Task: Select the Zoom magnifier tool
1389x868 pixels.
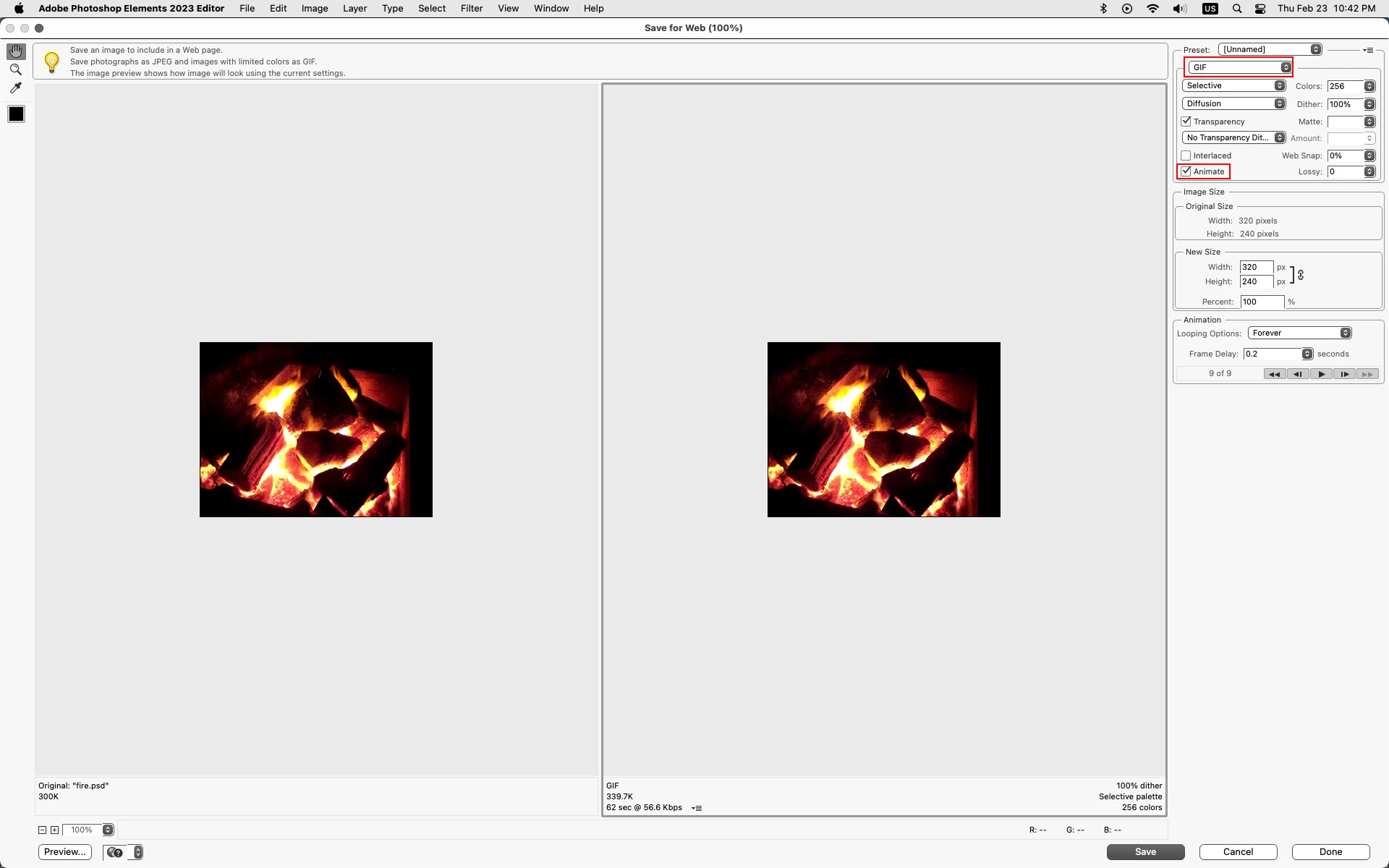Action: 16,69
